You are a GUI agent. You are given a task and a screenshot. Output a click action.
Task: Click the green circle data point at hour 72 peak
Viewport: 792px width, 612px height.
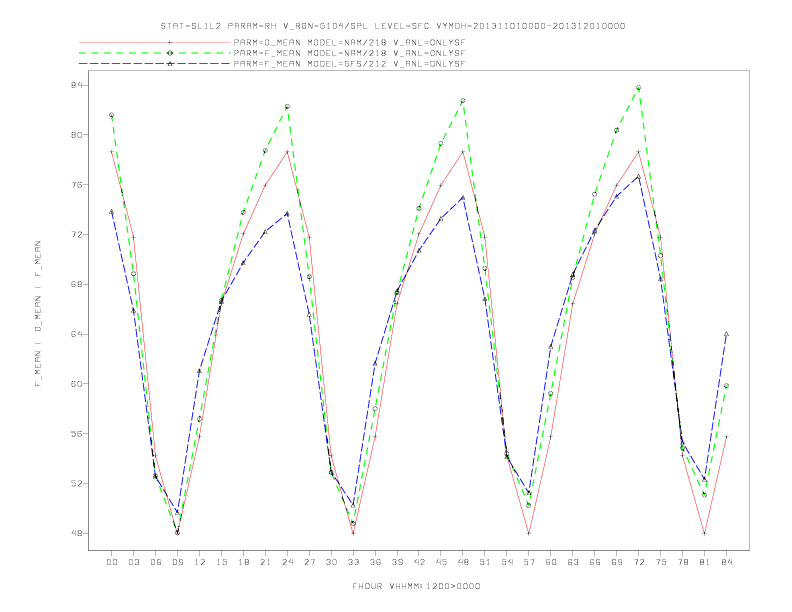tap(638, 88)
